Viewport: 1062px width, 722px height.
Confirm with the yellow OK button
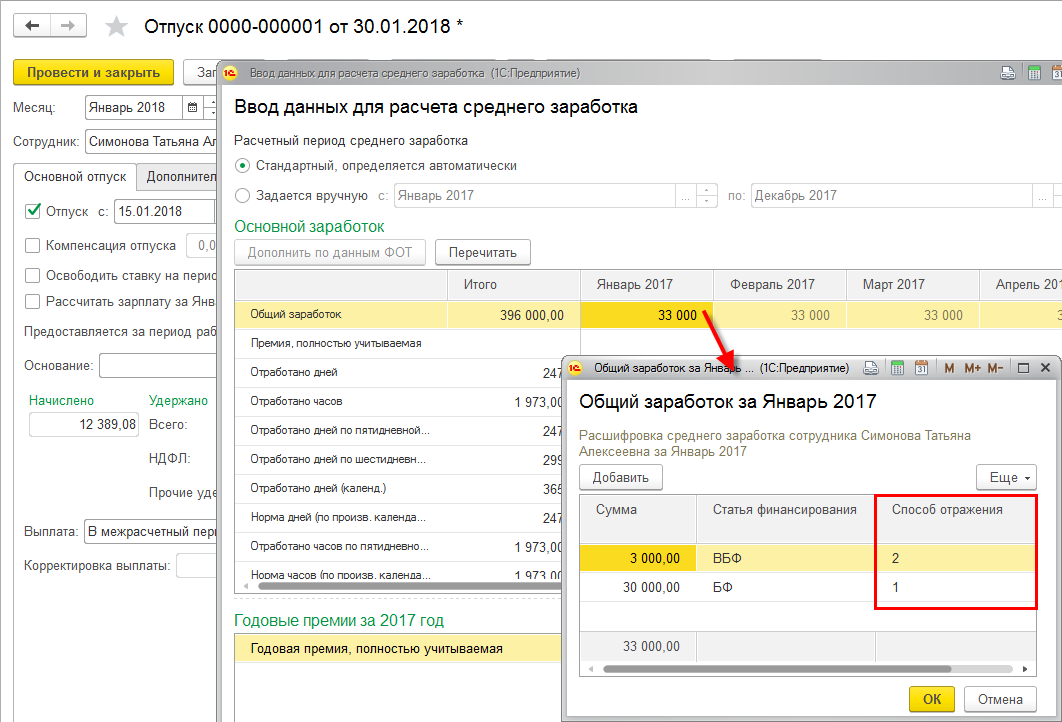932,699
